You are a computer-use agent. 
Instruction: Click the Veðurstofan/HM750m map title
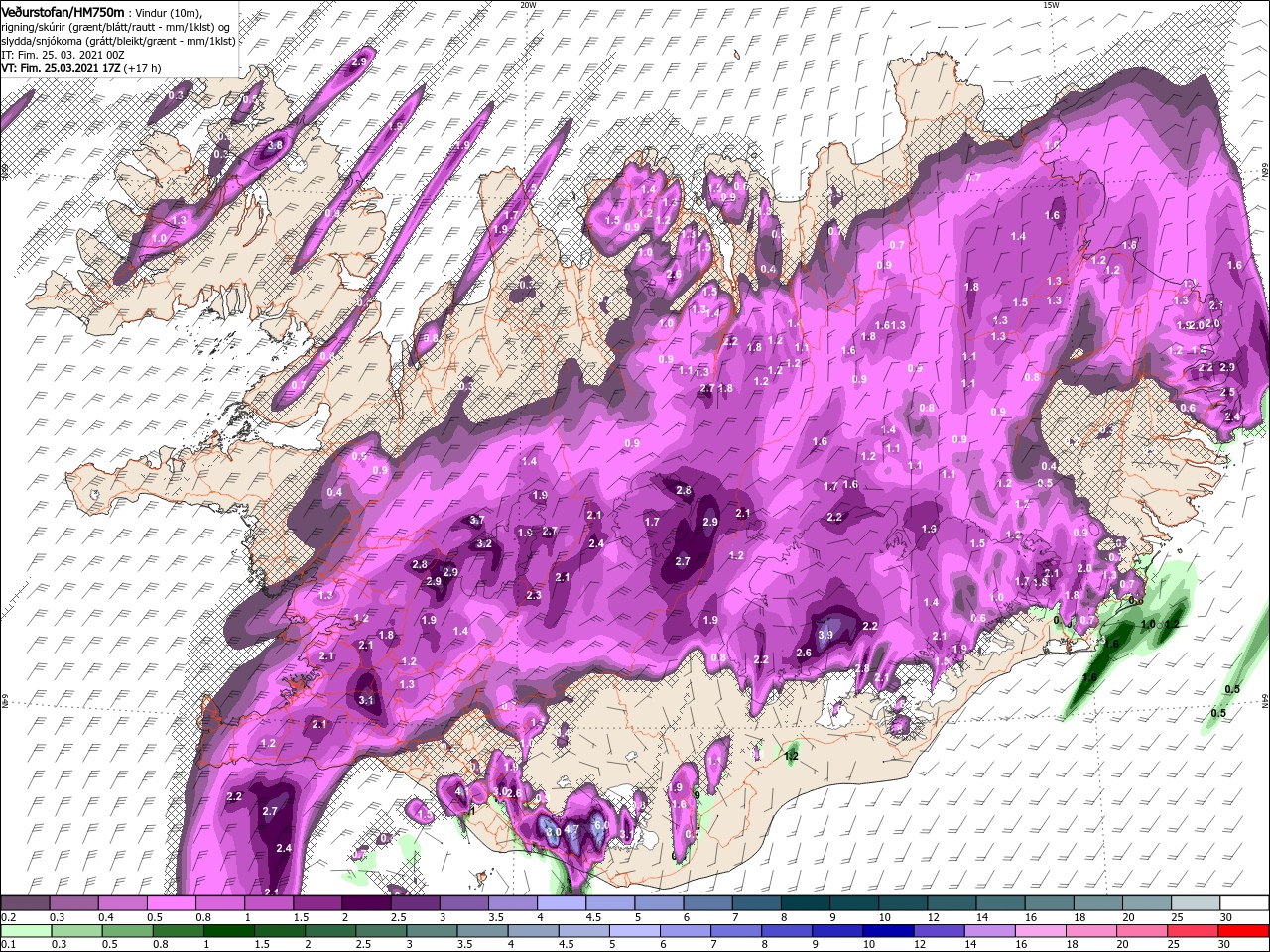63,11
